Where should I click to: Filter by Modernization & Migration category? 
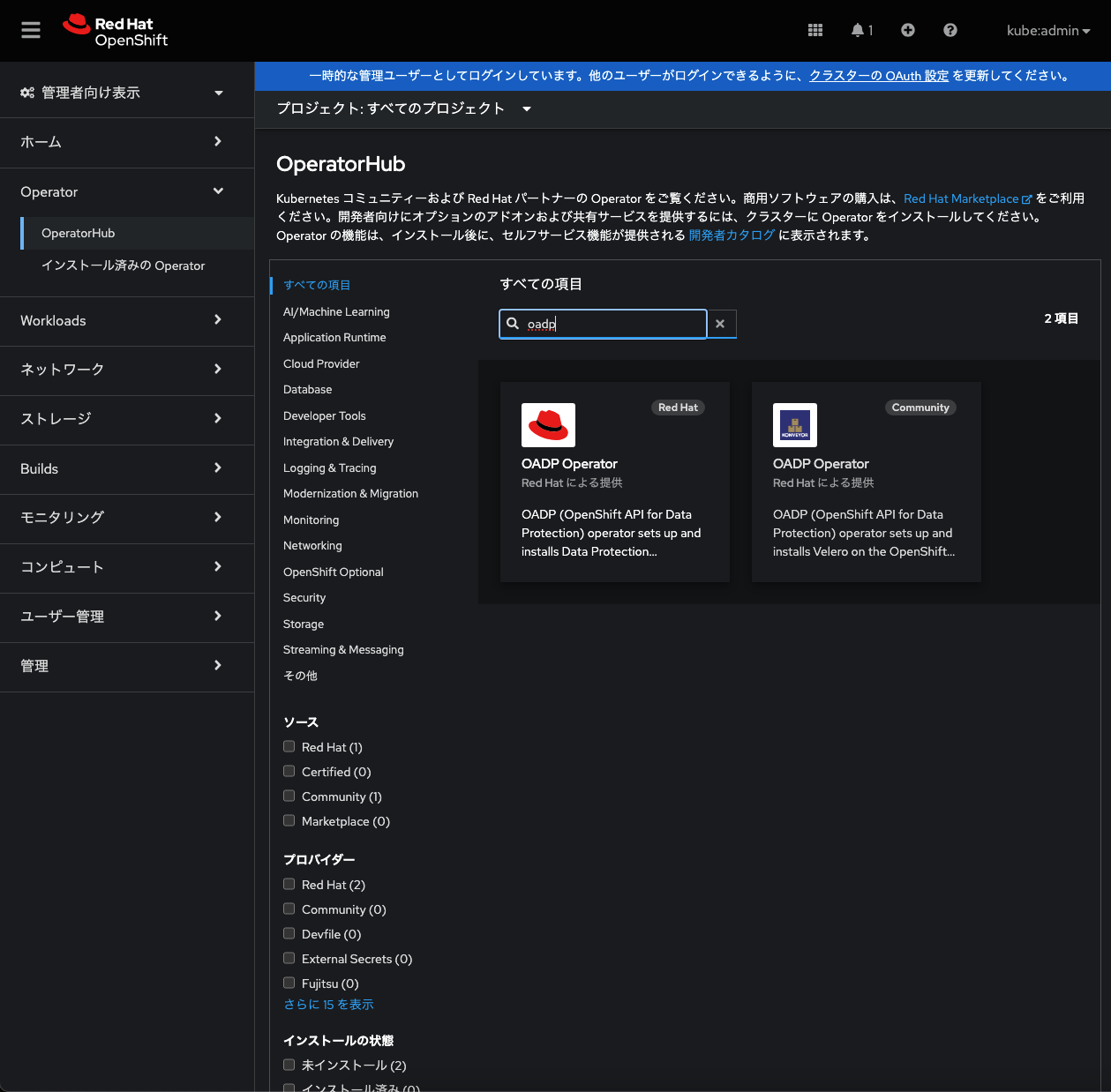coord(350,494)
